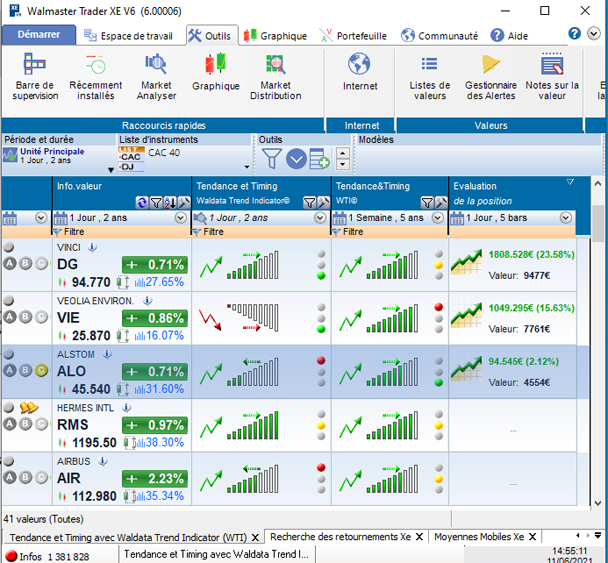Open Info.valeur 1 Jour, 2 ans dropdown

tap(180, 218)
